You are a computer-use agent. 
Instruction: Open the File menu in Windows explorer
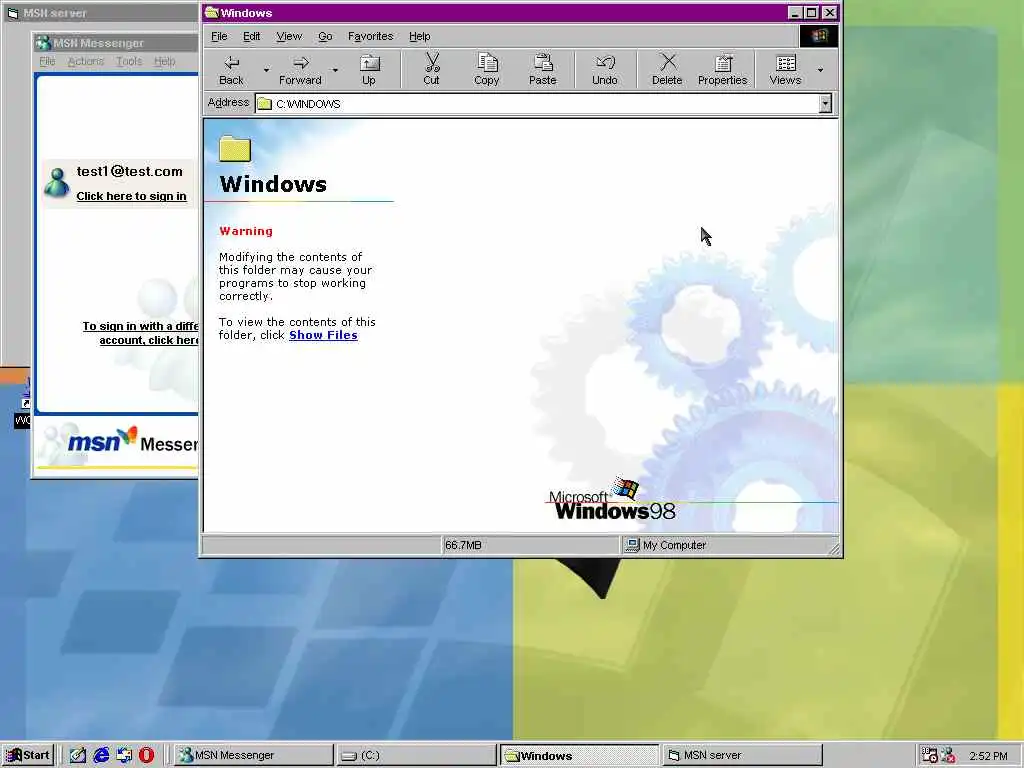[x=219, y=37]
